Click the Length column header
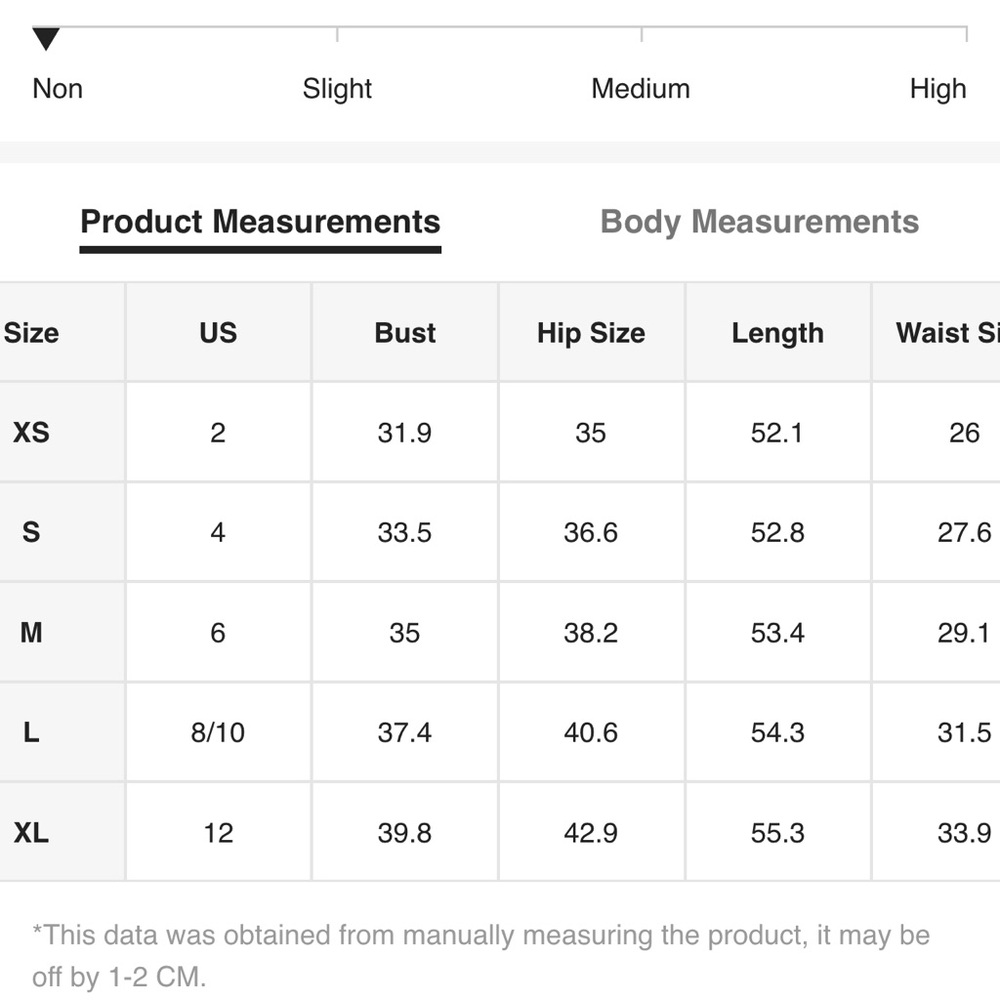The height and width of the screenshot is (1000, 1000). (x=777, y=333)
